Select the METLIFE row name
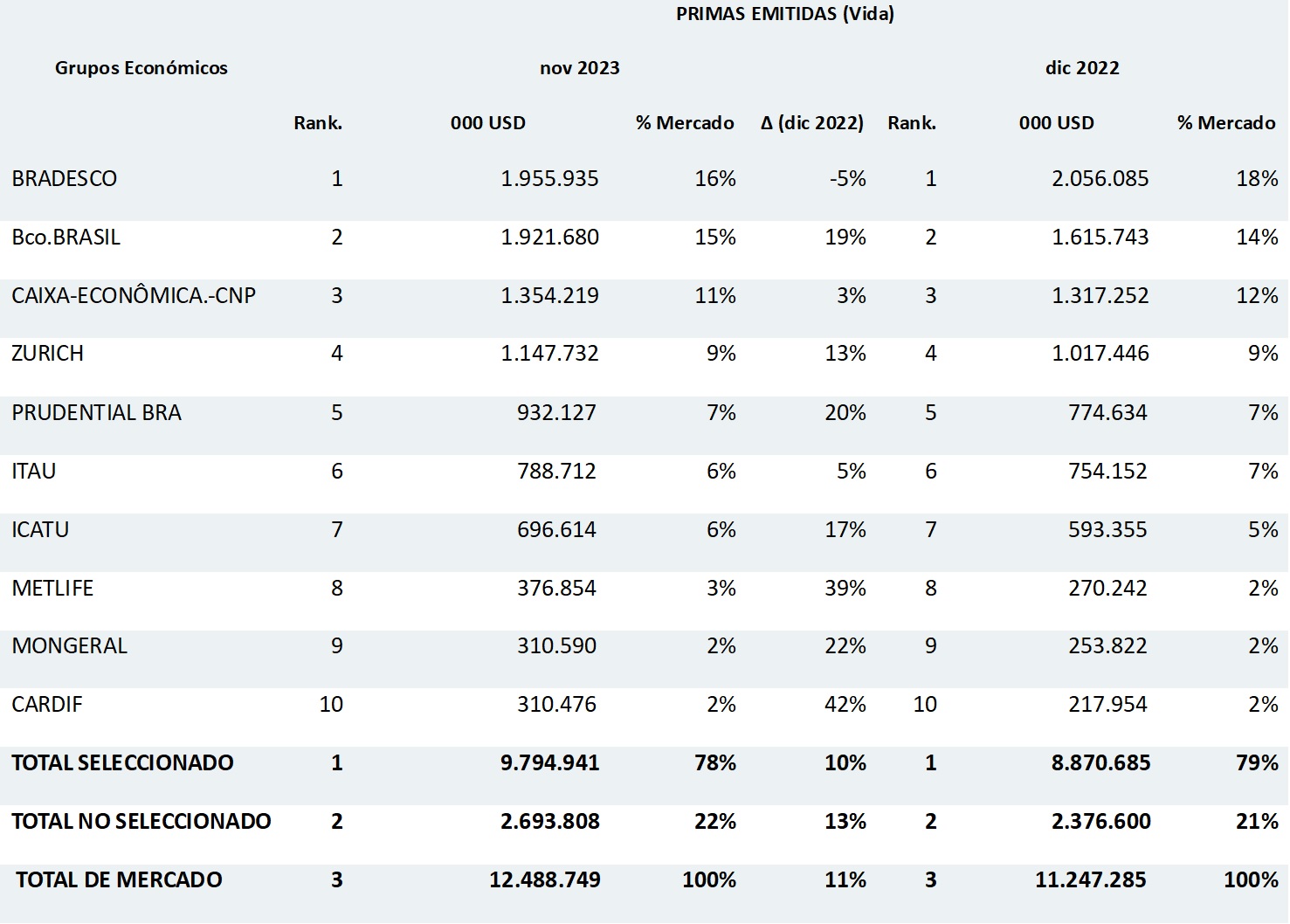Image resolution: width=1290 pixels, height=924 pixels. (x=52, y=588)
